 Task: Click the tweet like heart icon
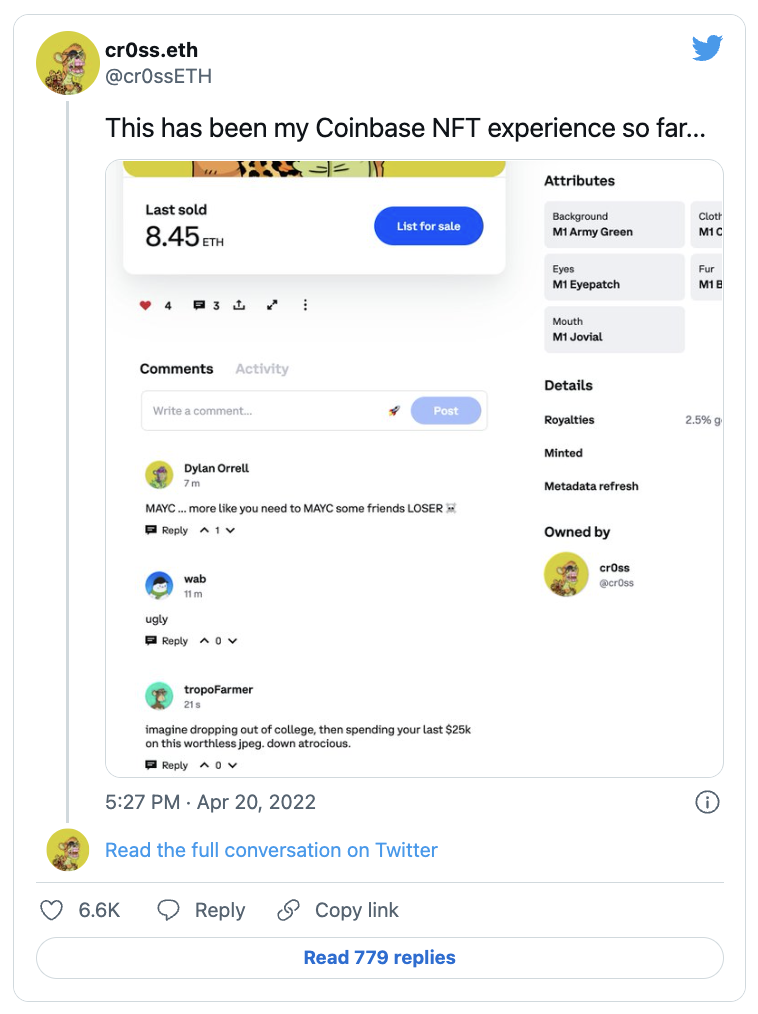coord(51,910)
